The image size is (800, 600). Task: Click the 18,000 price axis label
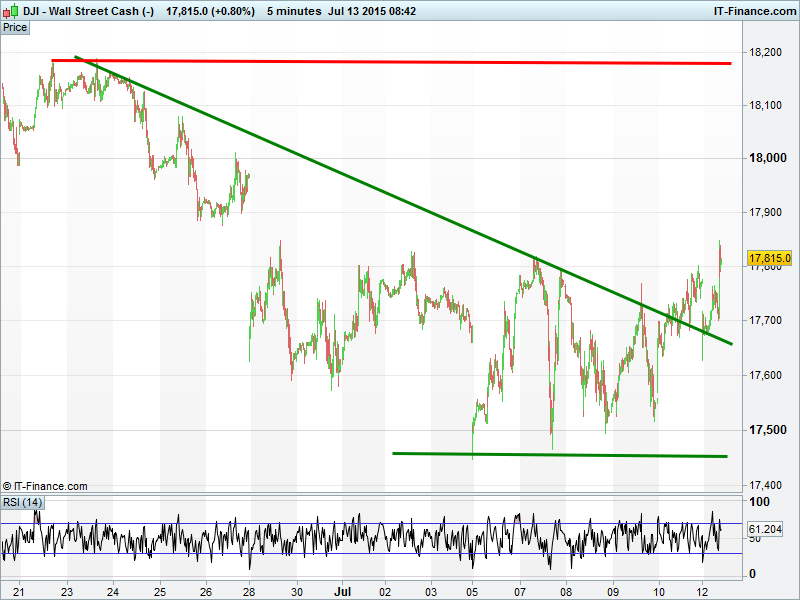767,158
